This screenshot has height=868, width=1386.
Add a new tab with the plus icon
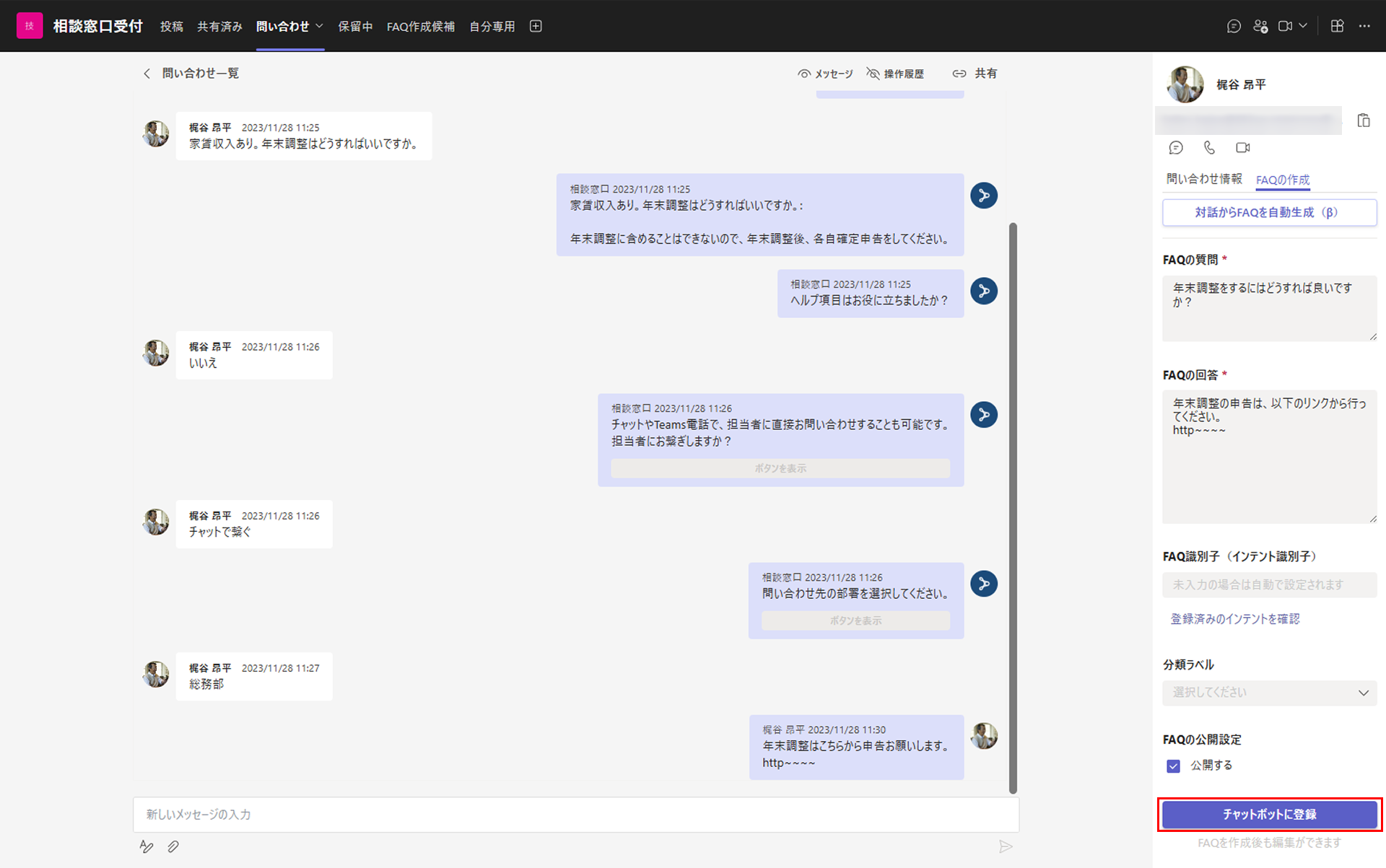click(536, 26)
